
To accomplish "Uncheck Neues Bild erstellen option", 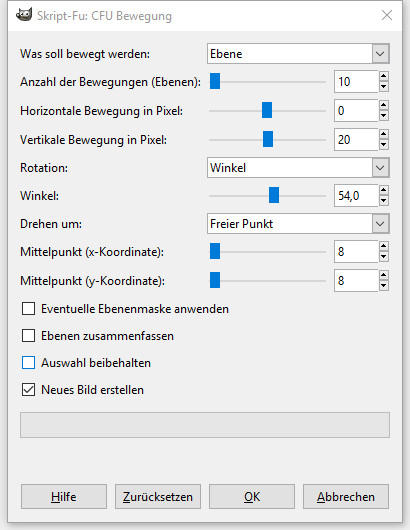I will pyautogui.click(x=28, y=390).
